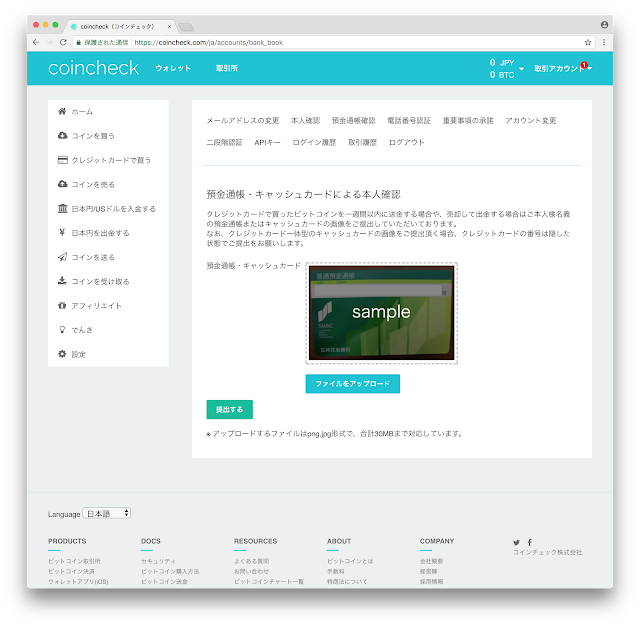Screen dimensions: 640x627
Task: Click the green 提出する button
Action: coord(229,409)
